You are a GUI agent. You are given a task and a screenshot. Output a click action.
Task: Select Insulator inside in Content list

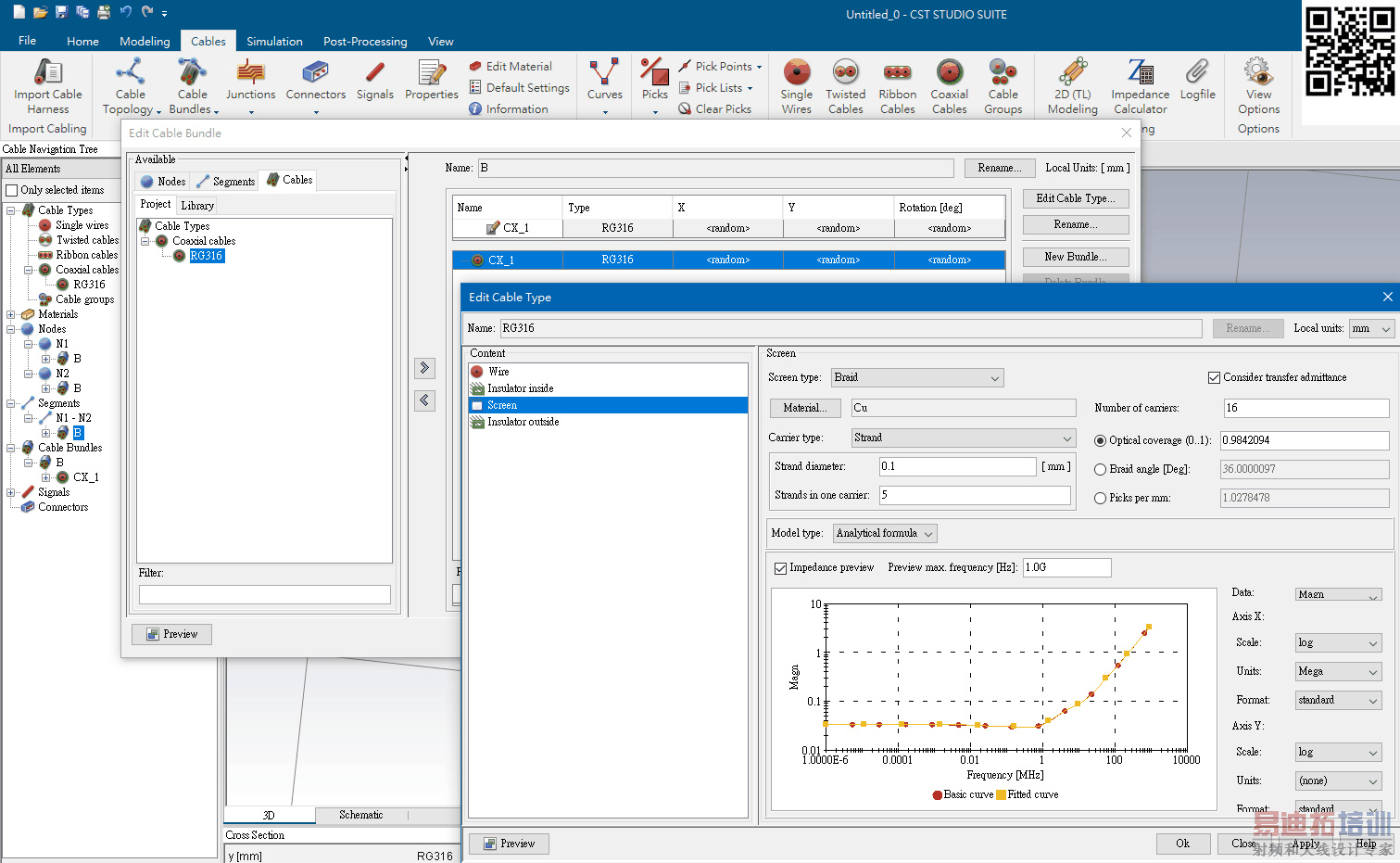point(520,388)
